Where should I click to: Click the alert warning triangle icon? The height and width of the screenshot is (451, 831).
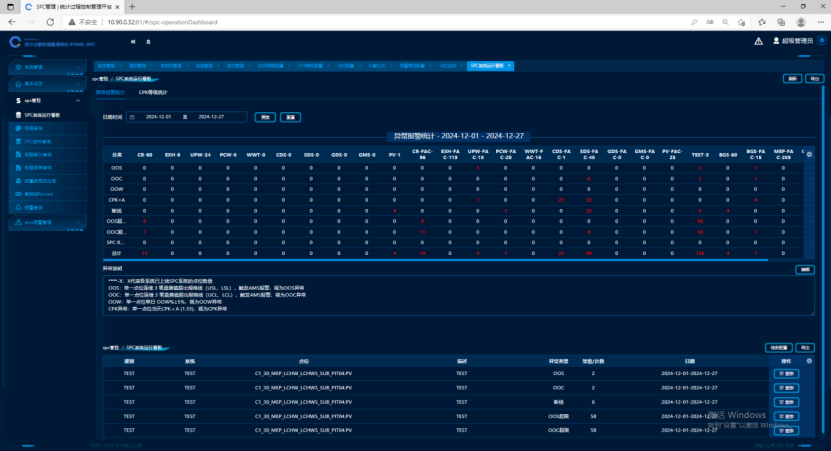pyautogui.click(x=759, y=41)
